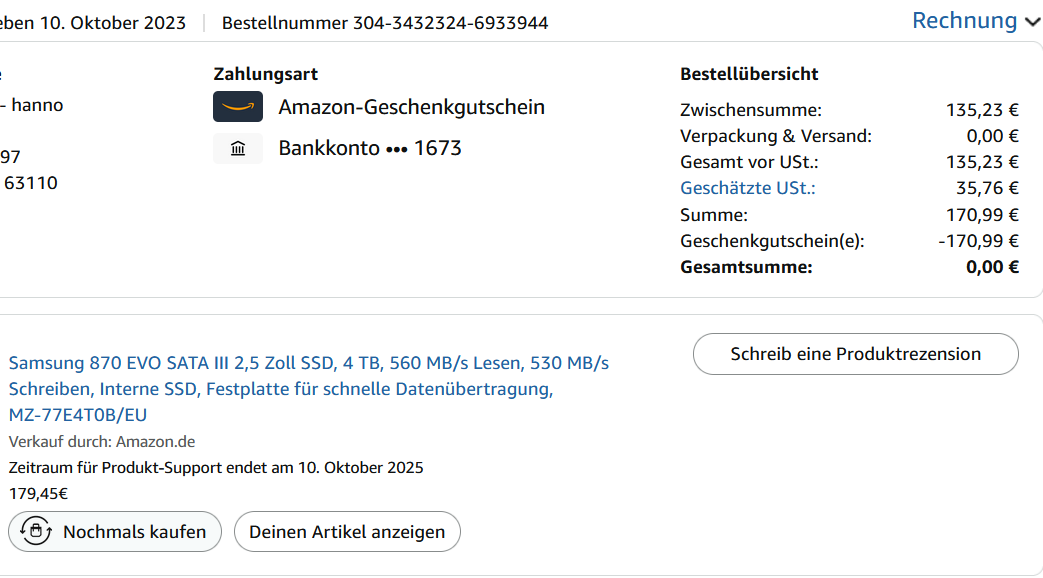1043x578 pixels.
Task: Open the Rechnung dropdown menu
Action: pyautogui.click(x=964, y=20)
